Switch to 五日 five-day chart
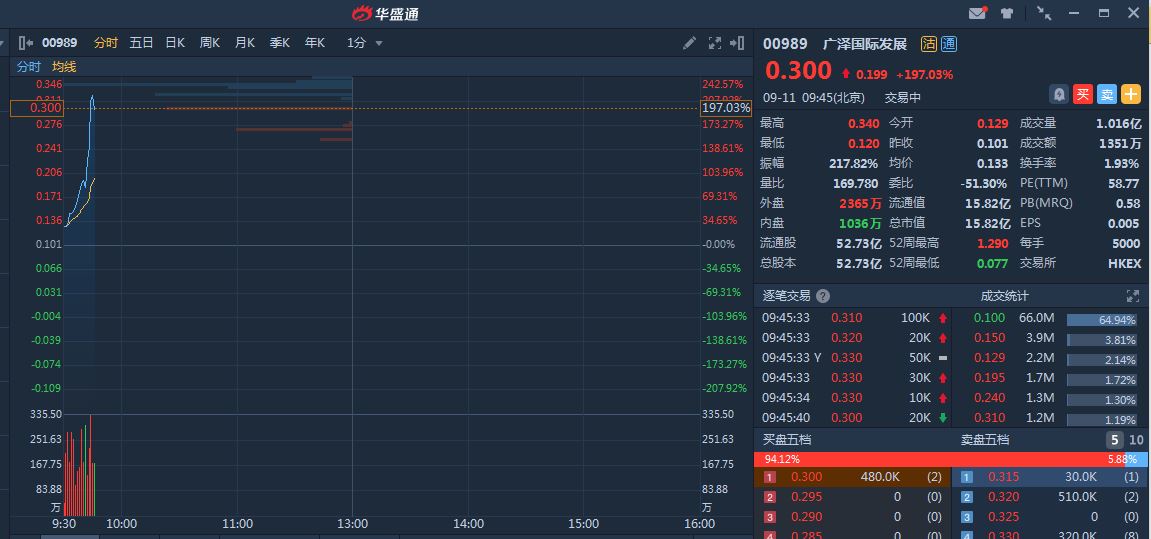1151x539 pixels. tap(141, 43)
